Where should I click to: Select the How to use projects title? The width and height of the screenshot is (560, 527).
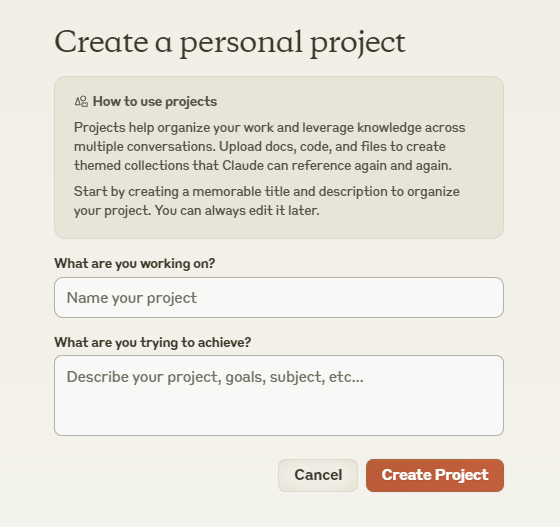pyautogui.click(x=155, y=101)
